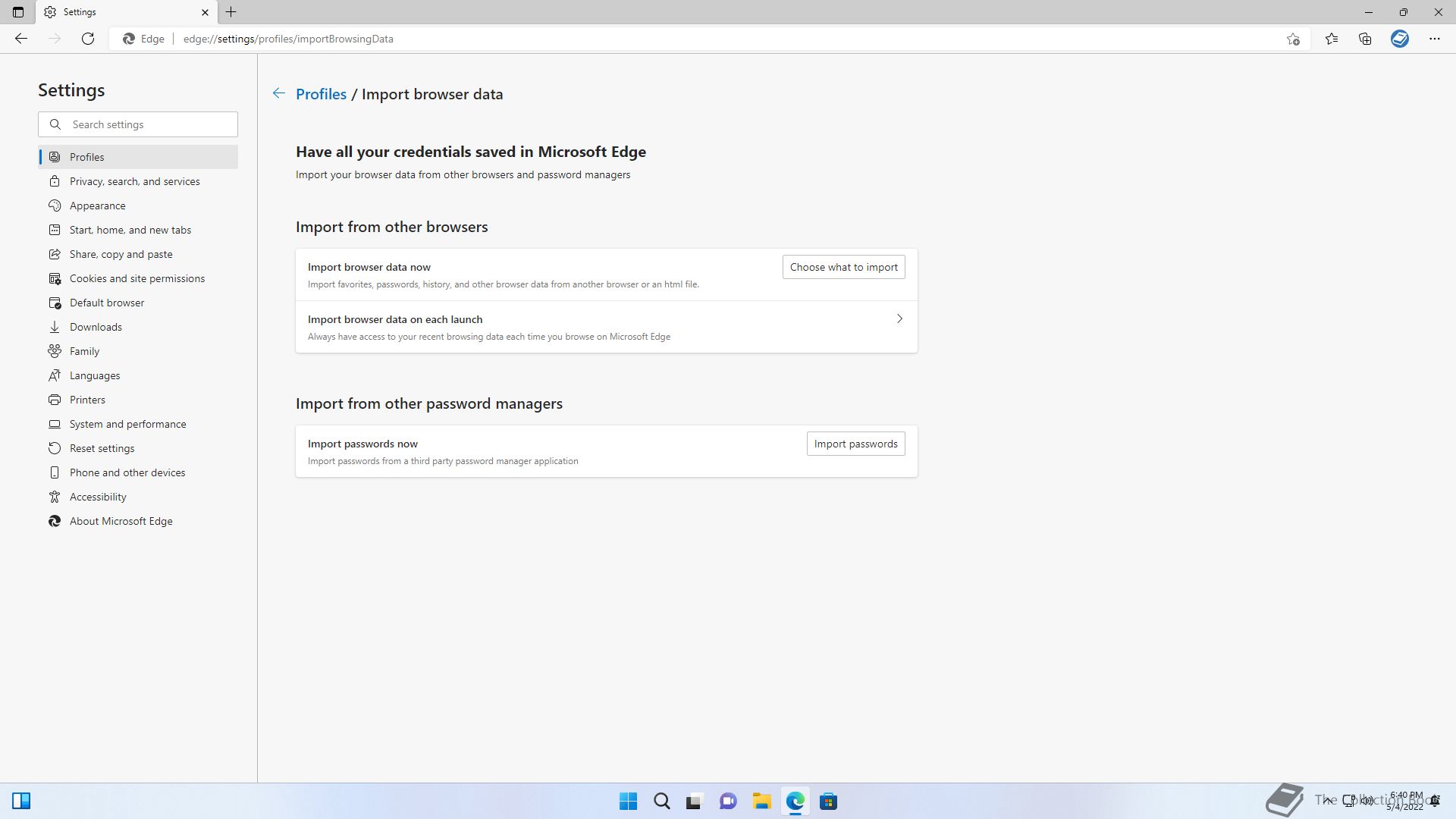The width and height of the screenshot is (1456, 819).
Task: Click the address bar URL
Action: coord(288,39)
